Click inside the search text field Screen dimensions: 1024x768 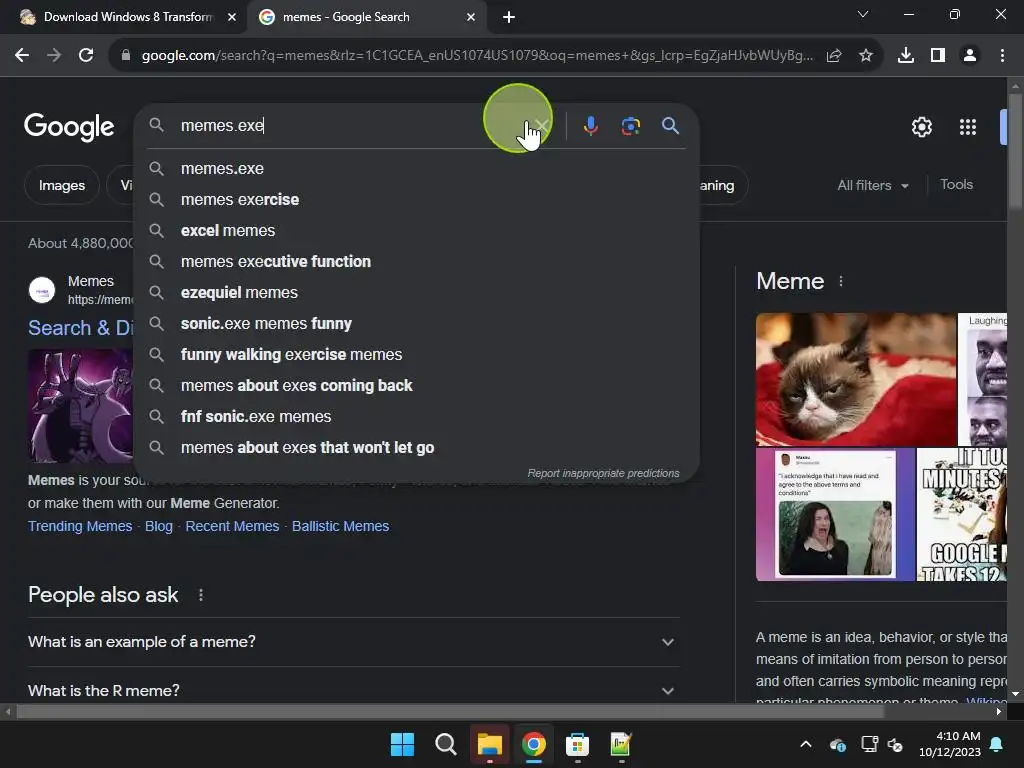(x=353, y=125)
